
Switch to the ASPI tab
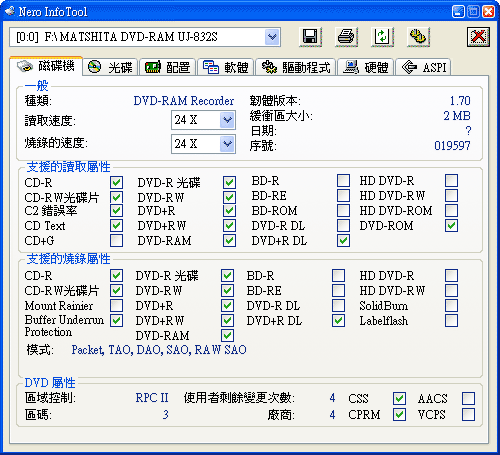423,67
